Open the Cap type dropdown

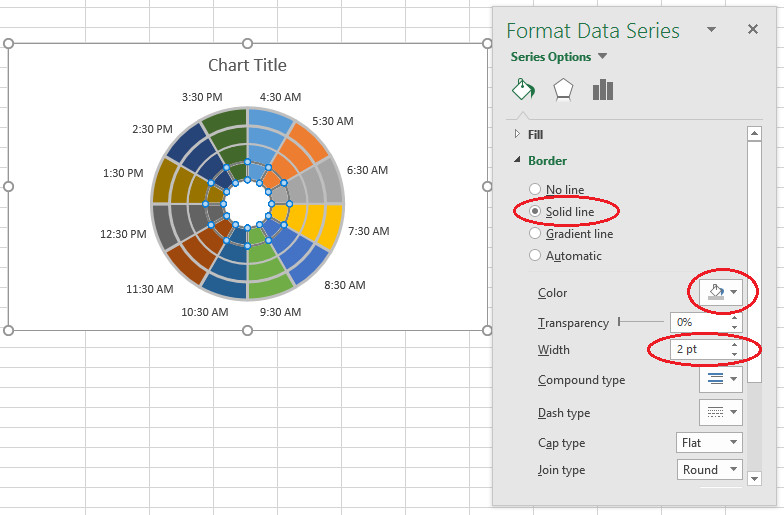pyautogui.click(x=709, y=442)
